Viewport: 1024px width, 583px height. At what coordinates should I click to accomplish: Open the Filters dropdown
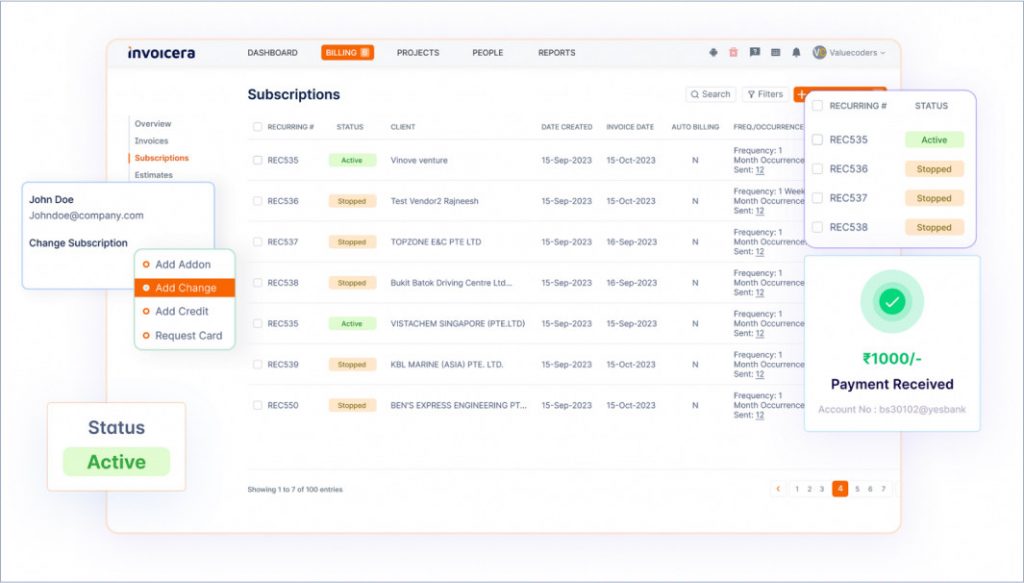[x=764, y=94]
